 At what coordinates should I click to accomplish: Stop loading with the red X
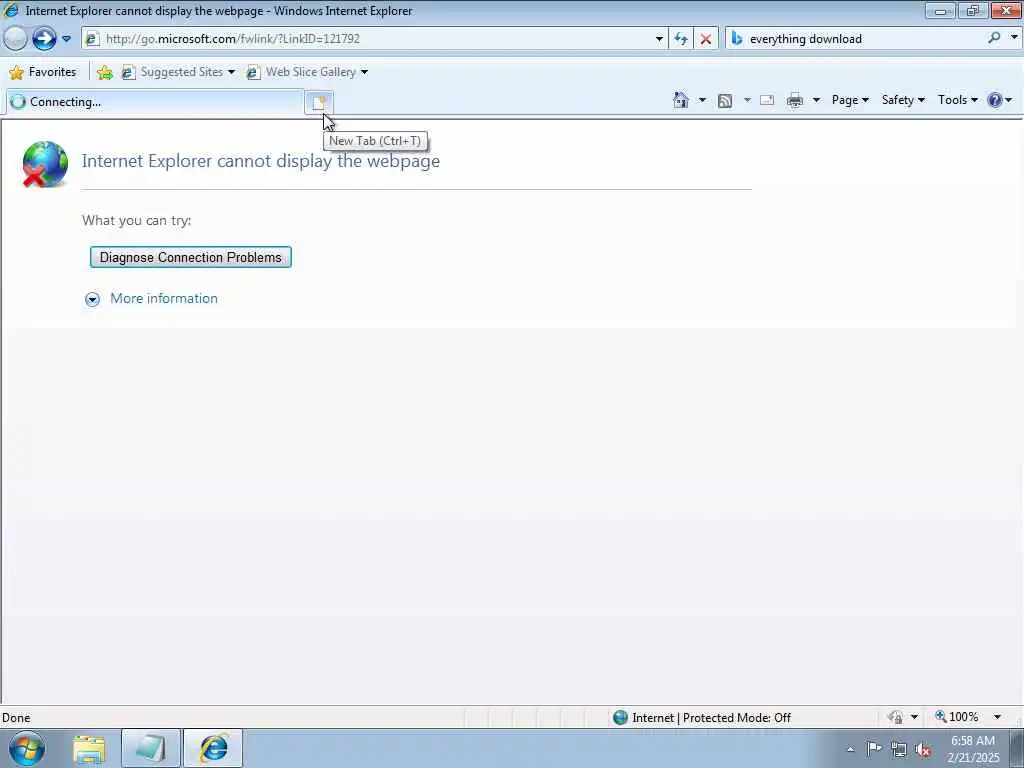click(x=706, y=39)
